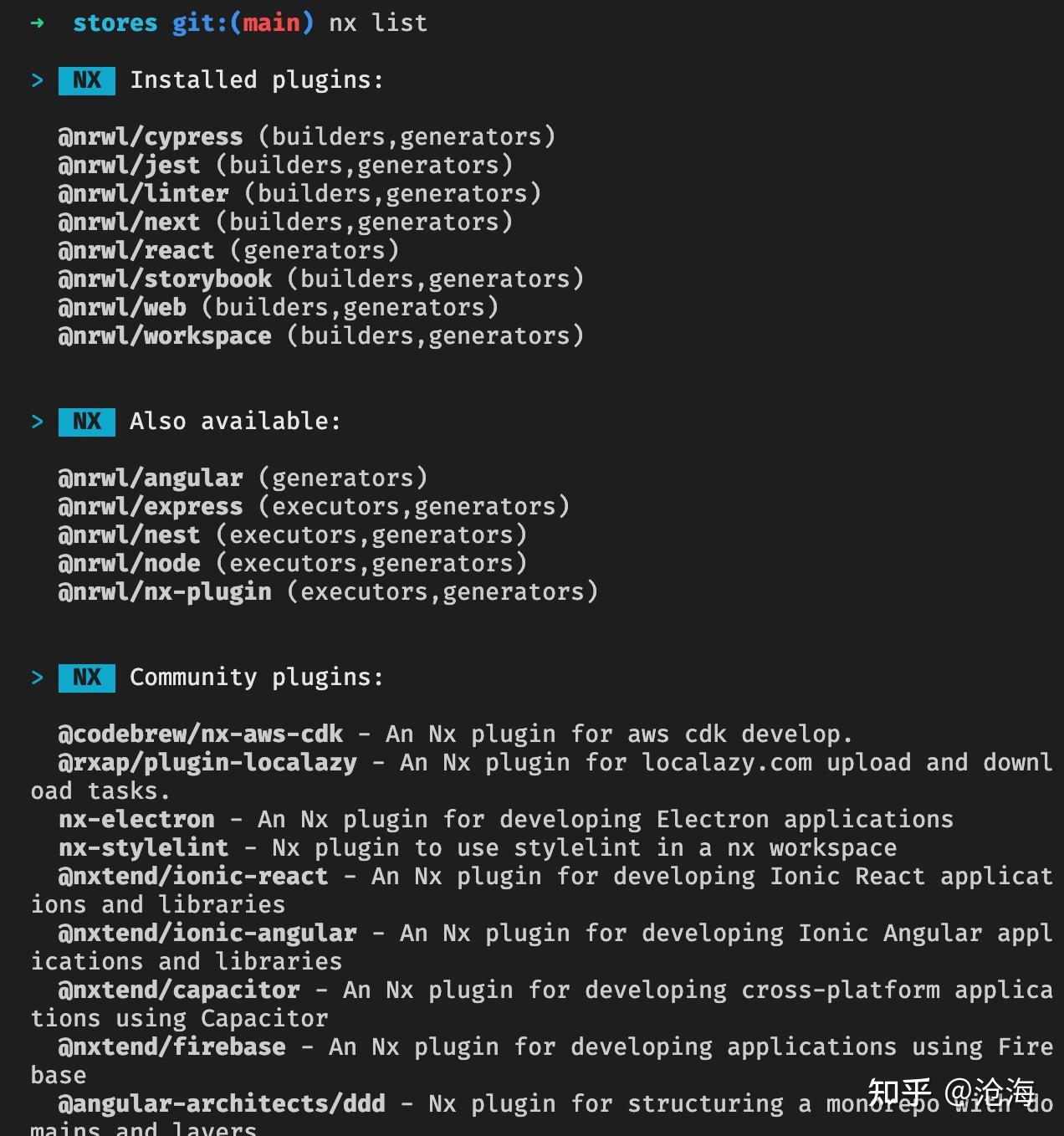Select the @nrwl/storybook plugin entry
This screenshot has width=1064, height=1136.
coord(165,279)
